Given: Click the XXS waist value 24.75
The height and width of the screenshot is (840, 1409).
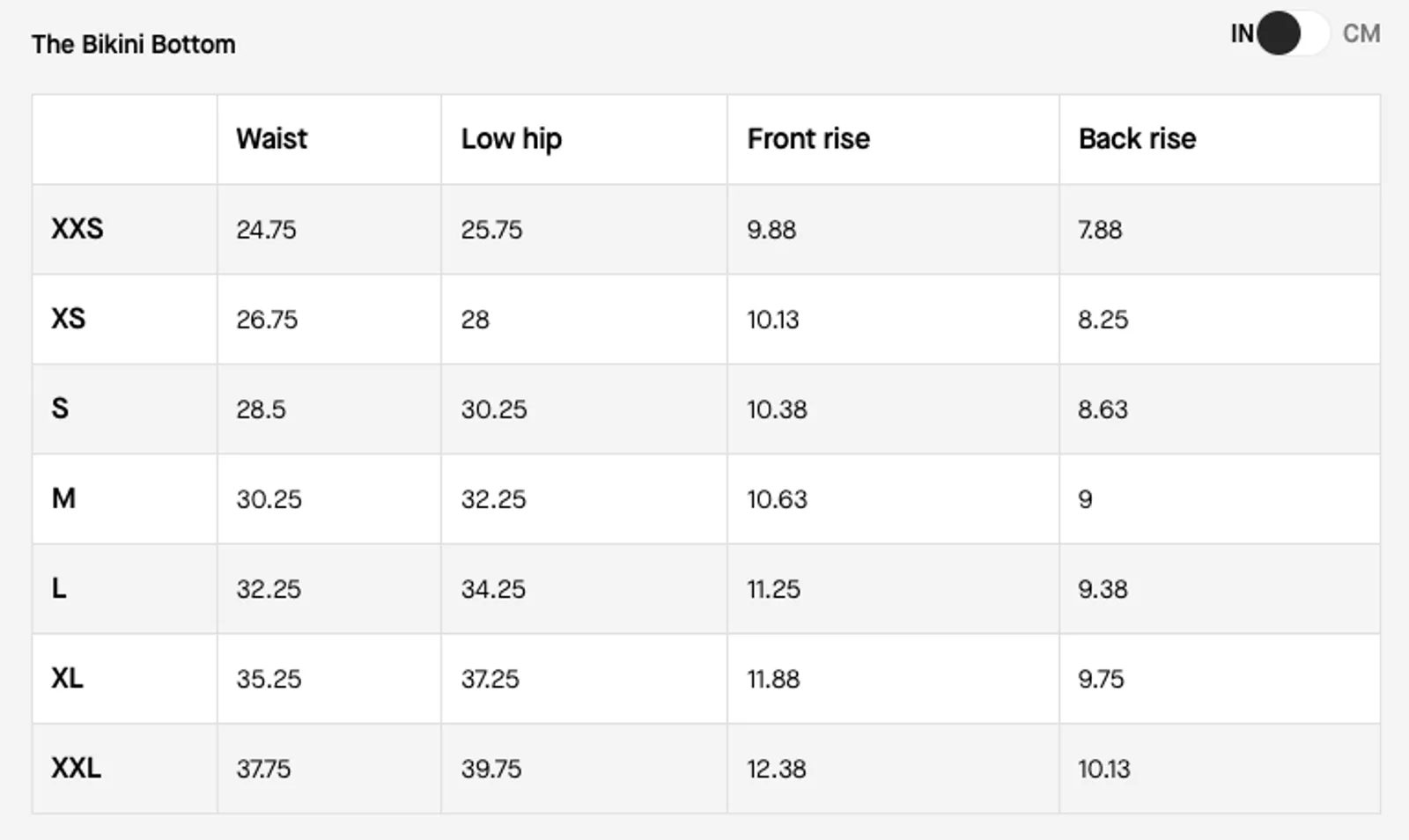Looking at the screenshot, I should (266, 230).
